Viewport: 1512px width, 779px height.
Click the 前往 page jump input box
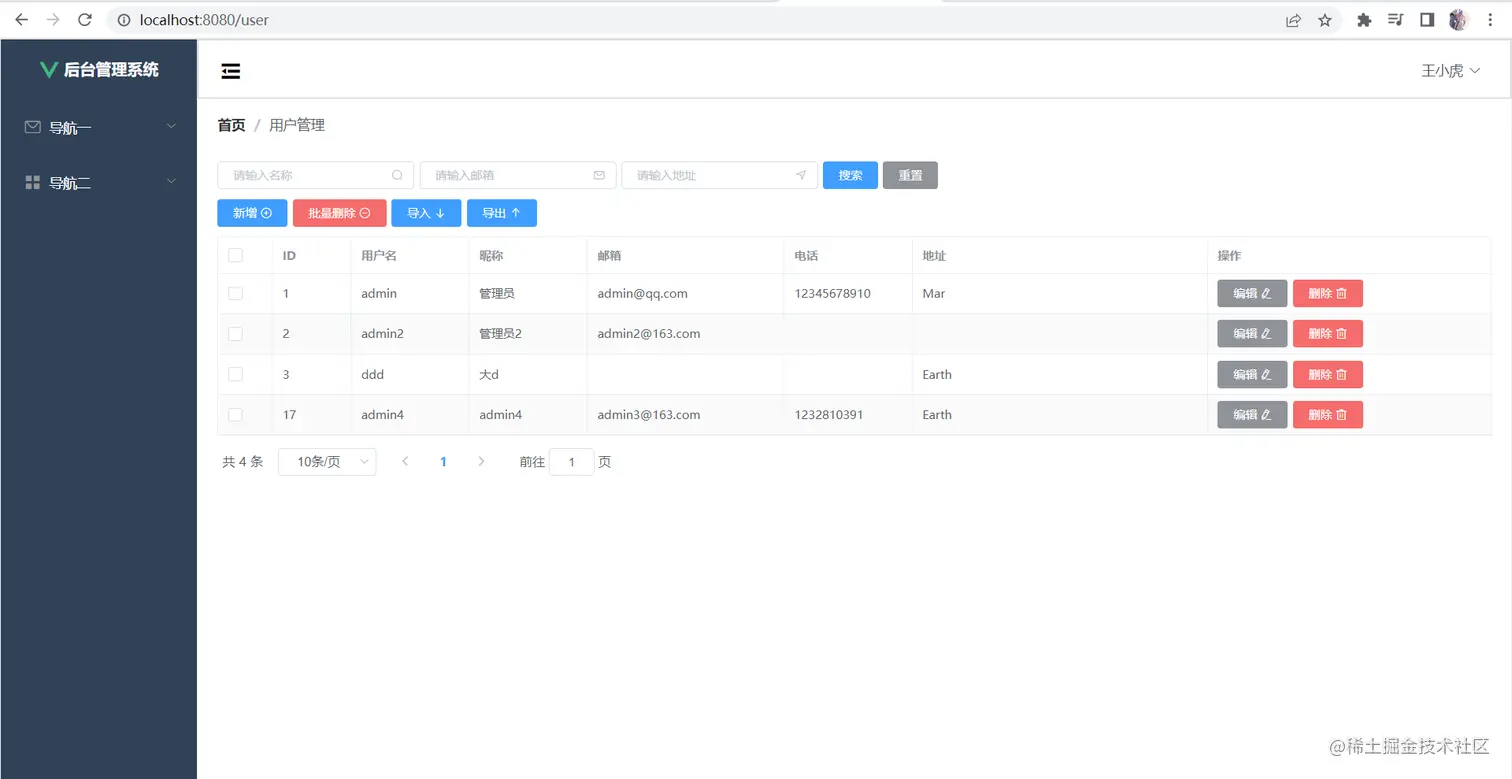coord(572,462)
